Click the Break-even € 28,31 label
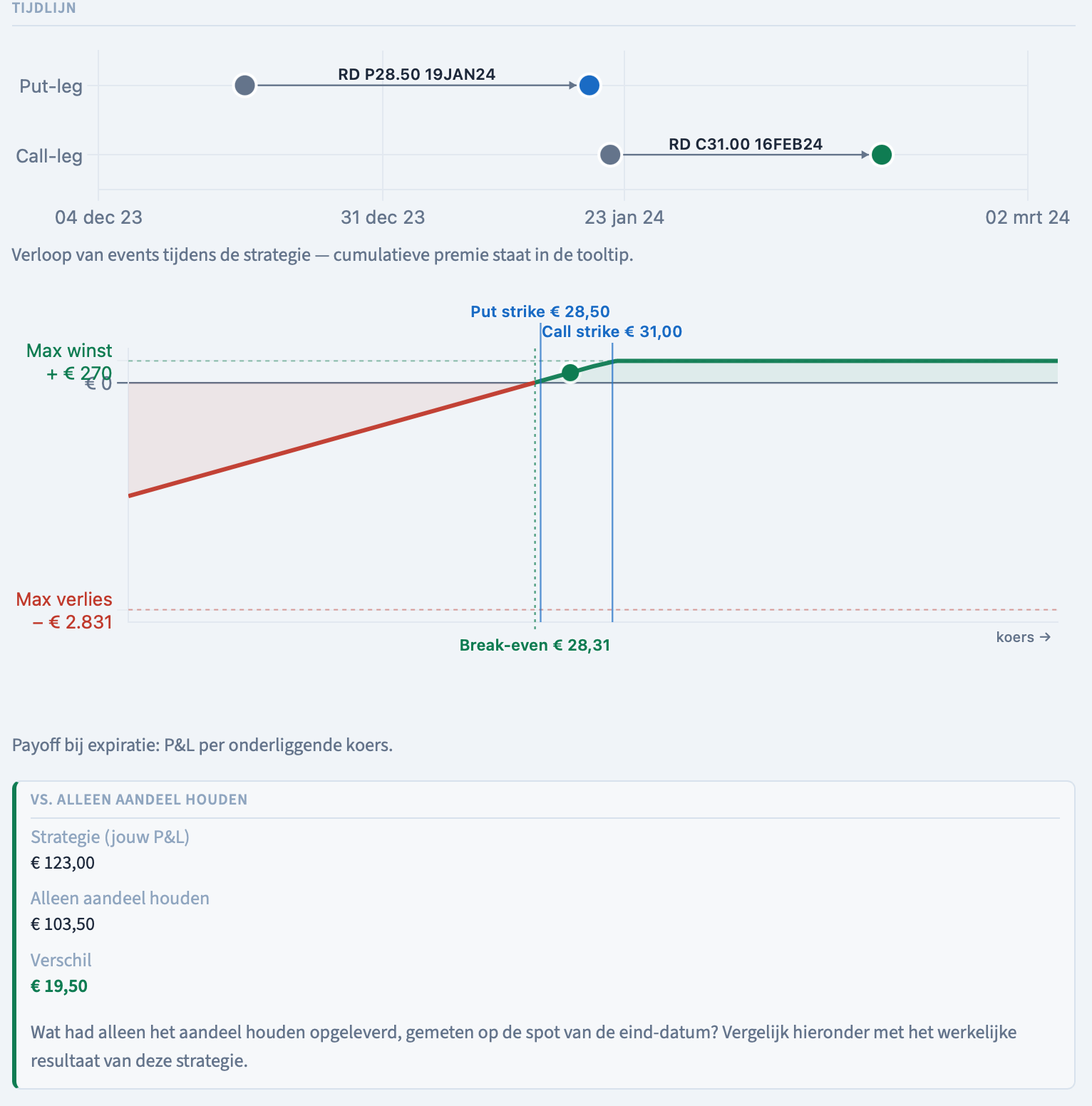 point(535,645)
